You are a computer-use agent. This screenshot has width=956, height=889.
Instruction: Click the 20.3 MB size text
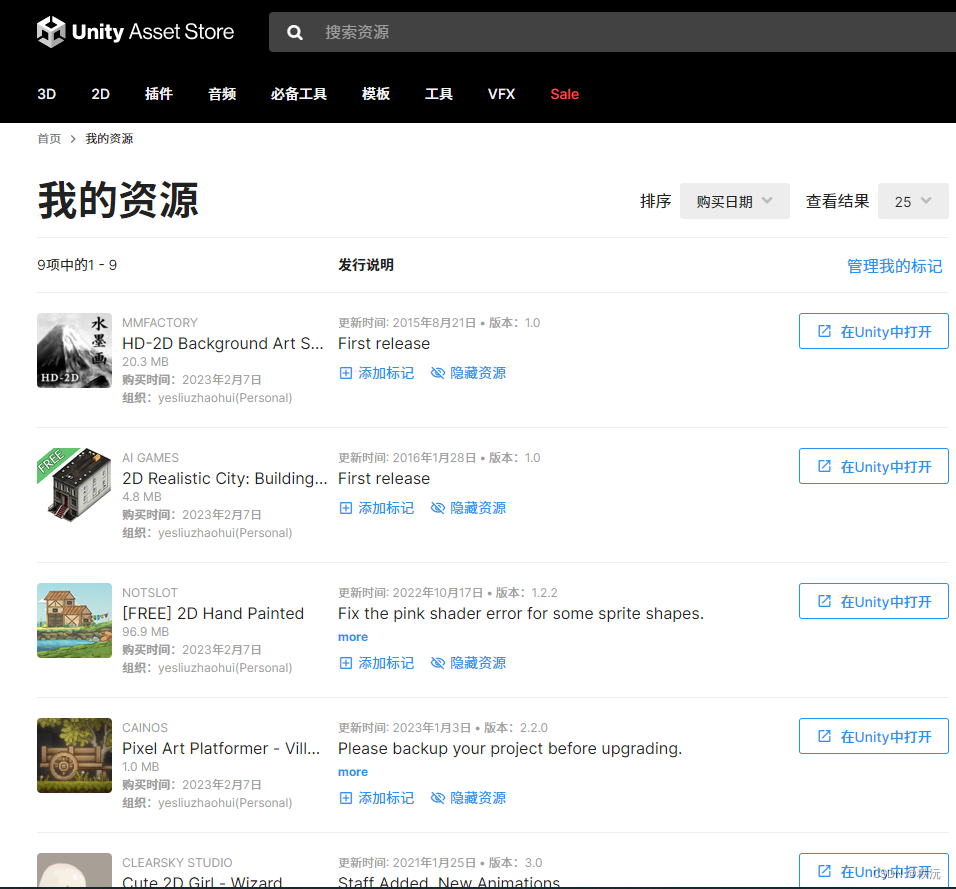click(x=145, y=362)
